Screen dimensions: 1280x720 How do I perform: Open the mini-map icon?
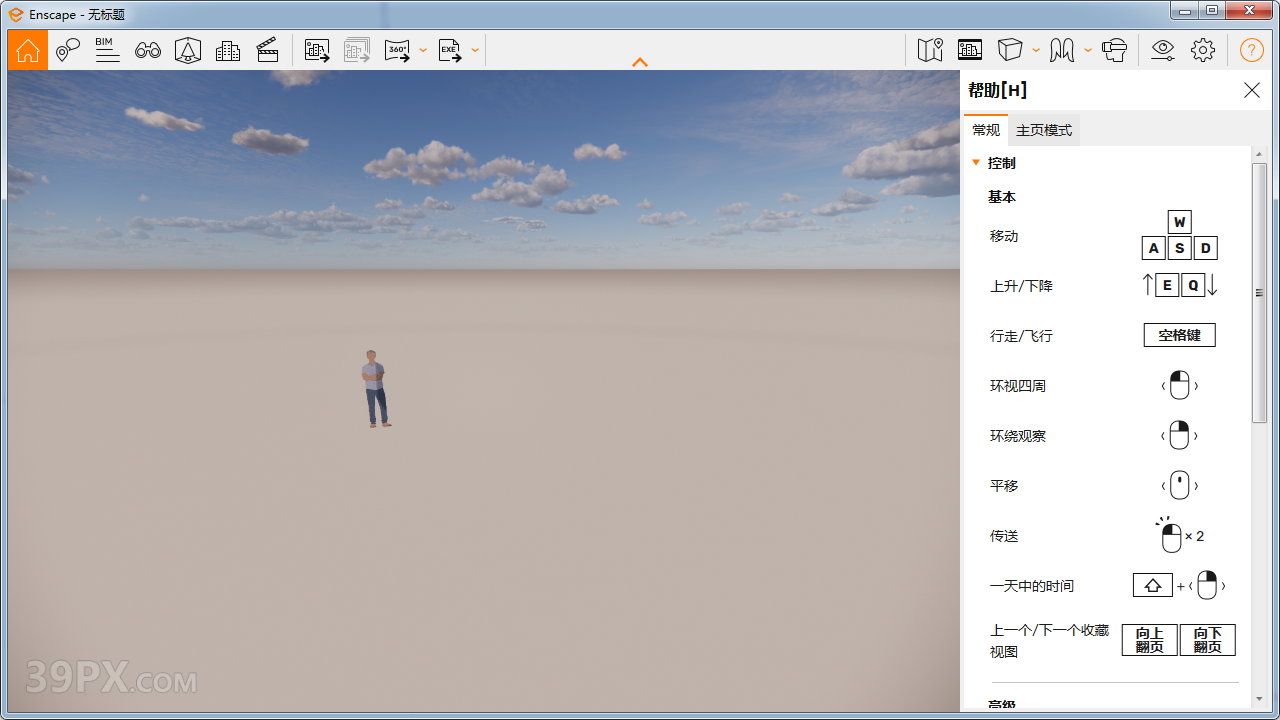pyautogui.click(x=929, y=49)
